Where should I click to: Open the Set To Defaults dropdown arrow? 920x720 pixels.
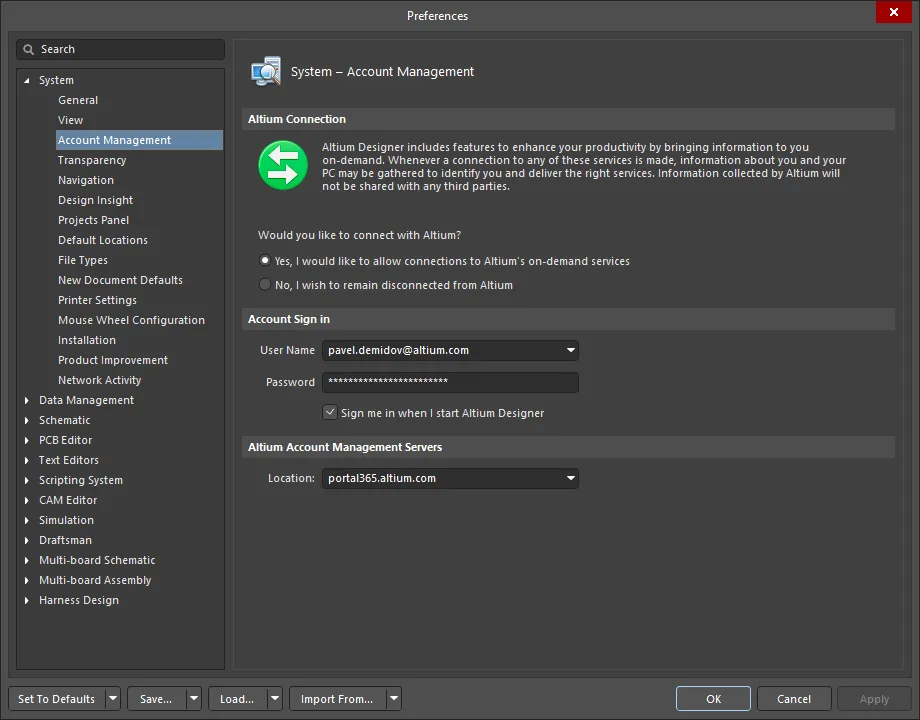pyautogui.click(x=113, y=699)
